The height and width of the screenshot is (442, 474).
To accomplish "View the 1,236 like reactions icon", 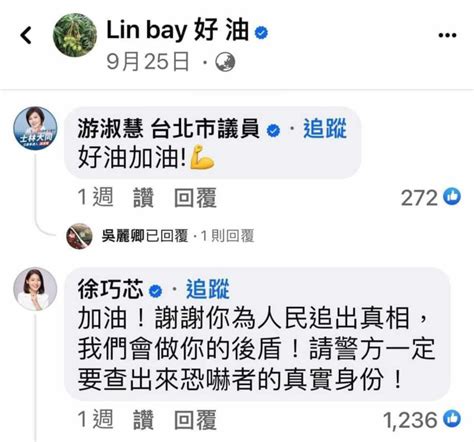I will [452, 418].
